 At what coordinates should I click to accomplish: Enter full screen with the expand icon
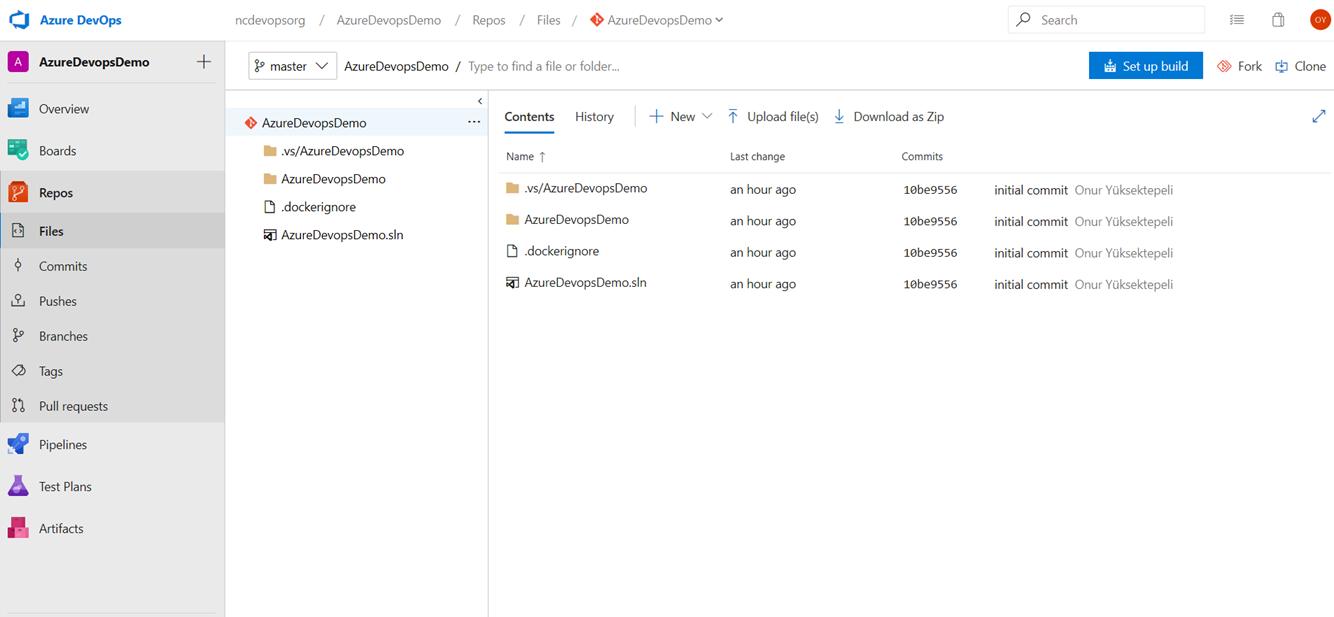point(1318,117)
